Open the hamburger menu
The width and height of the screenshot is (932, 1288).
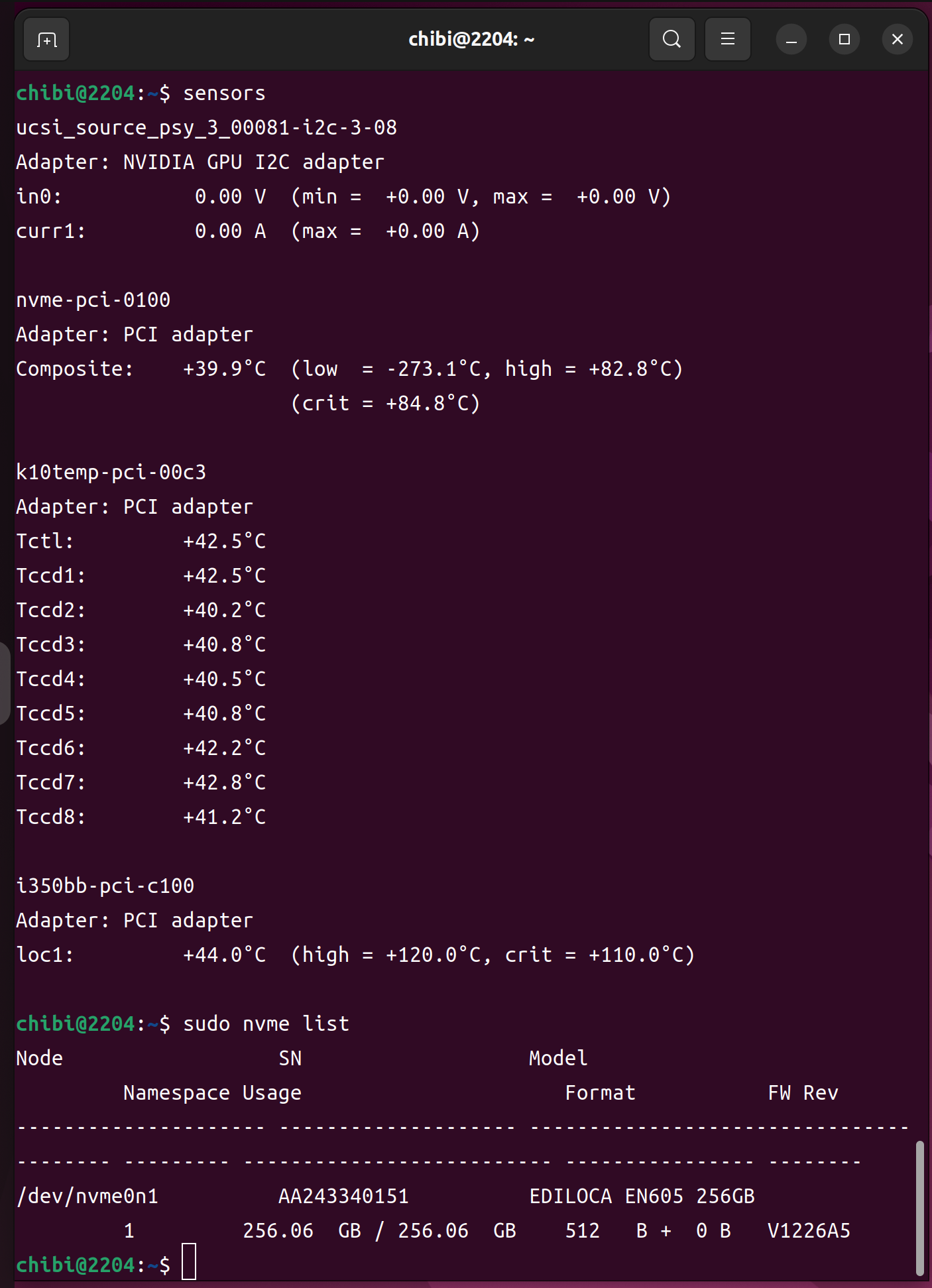point(727,40)
